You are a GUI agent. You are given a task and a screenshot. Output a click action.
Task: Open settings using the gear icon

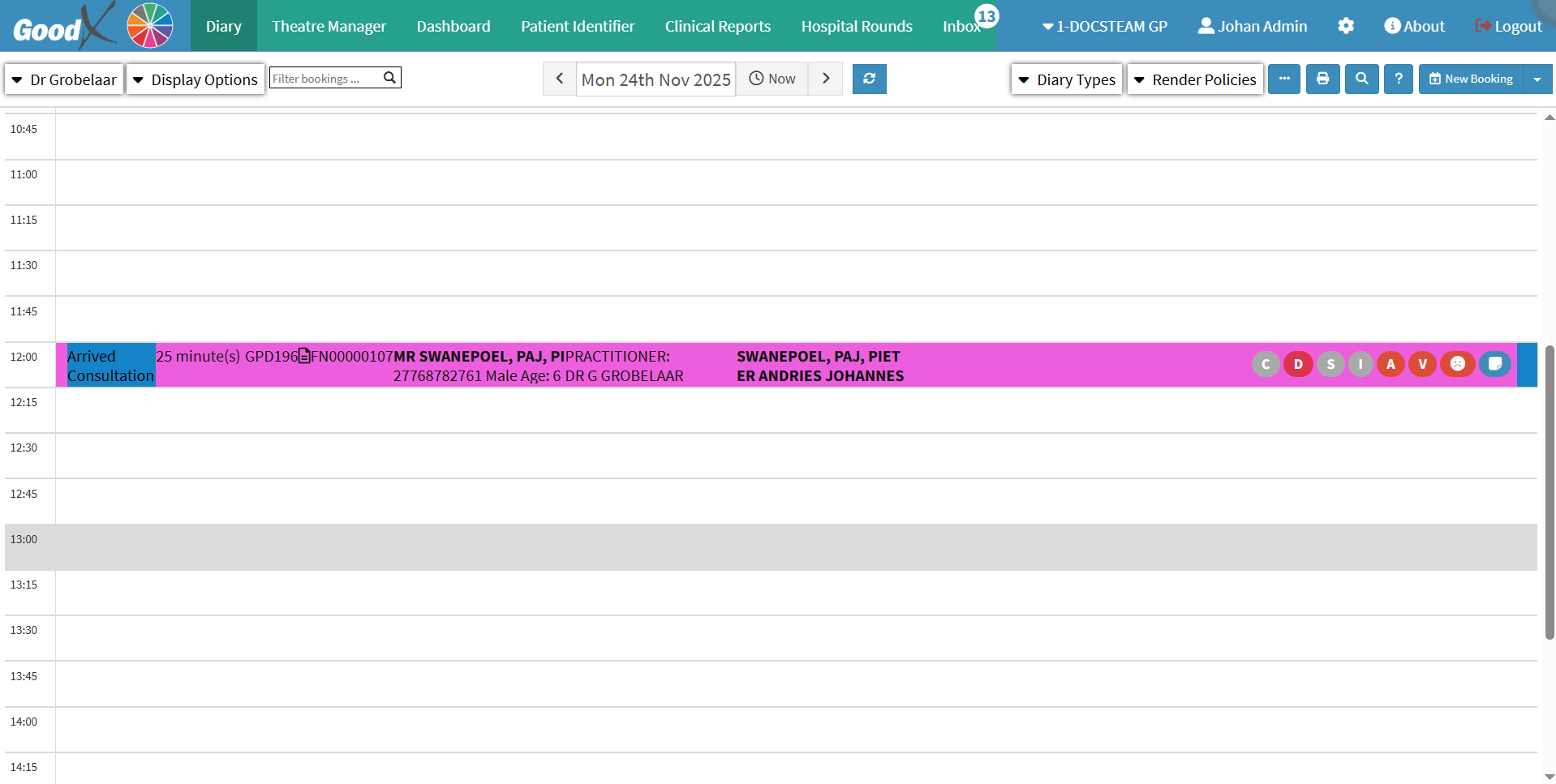point(1346,26)
